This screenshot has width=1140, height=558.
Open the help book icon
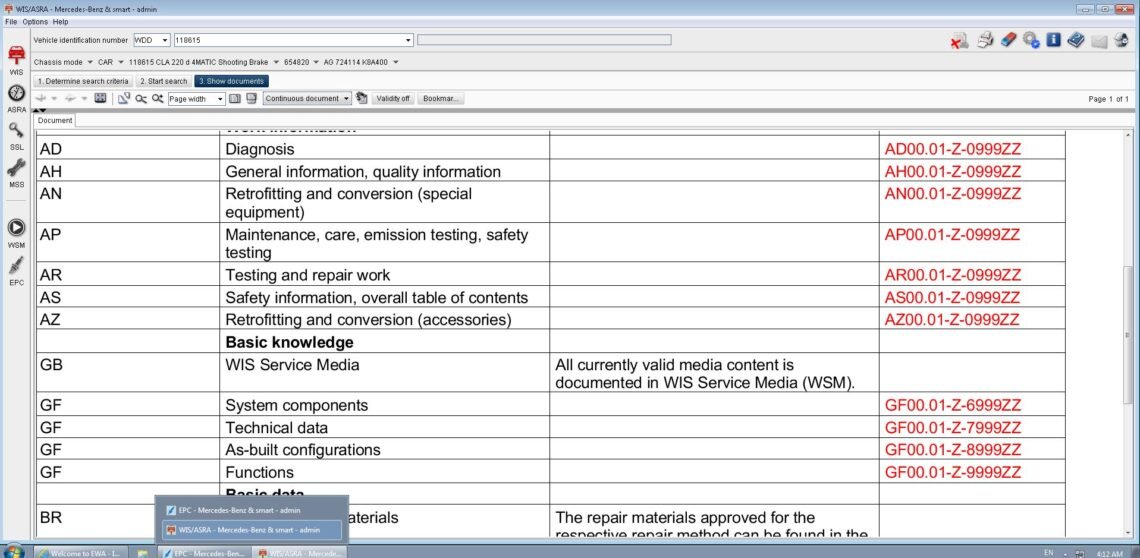click(x=1076, y=41)
